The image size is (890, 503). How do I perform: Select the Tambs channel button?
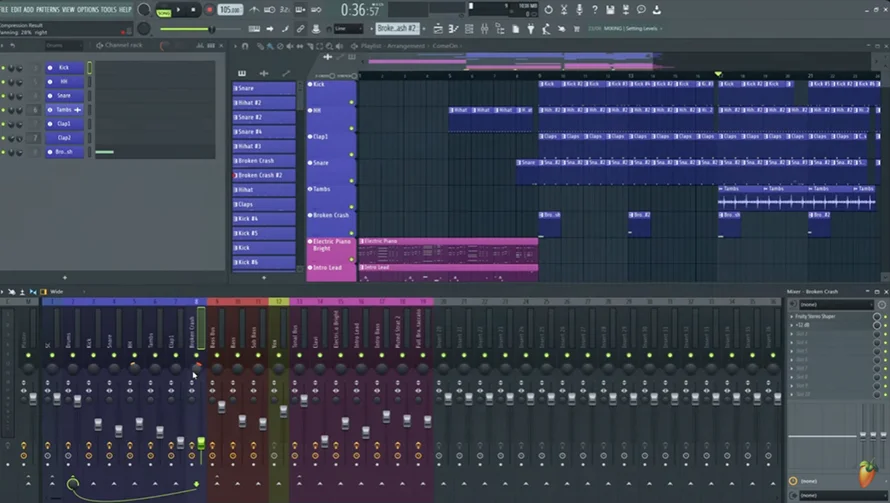(65, 110)
